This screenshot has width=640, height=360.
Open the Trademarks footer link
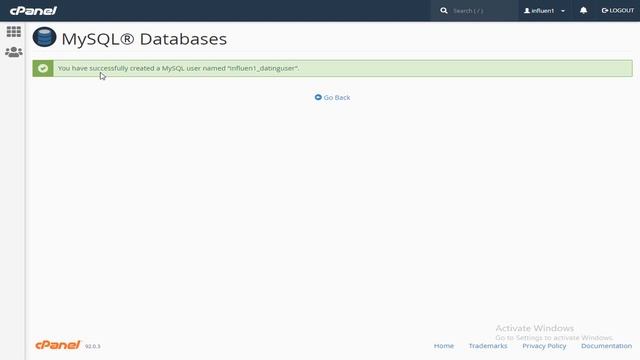click(488, 346)
